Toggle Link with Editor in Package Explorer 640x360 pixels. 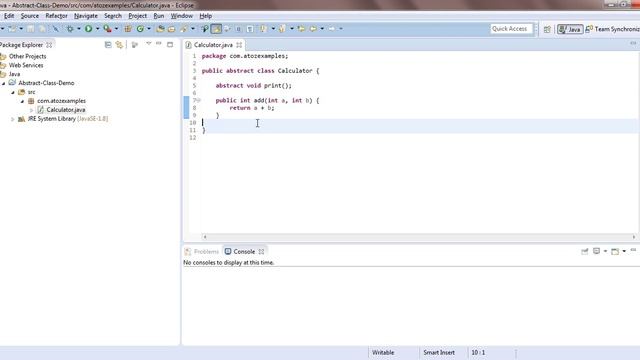click(x=119, y=44)
